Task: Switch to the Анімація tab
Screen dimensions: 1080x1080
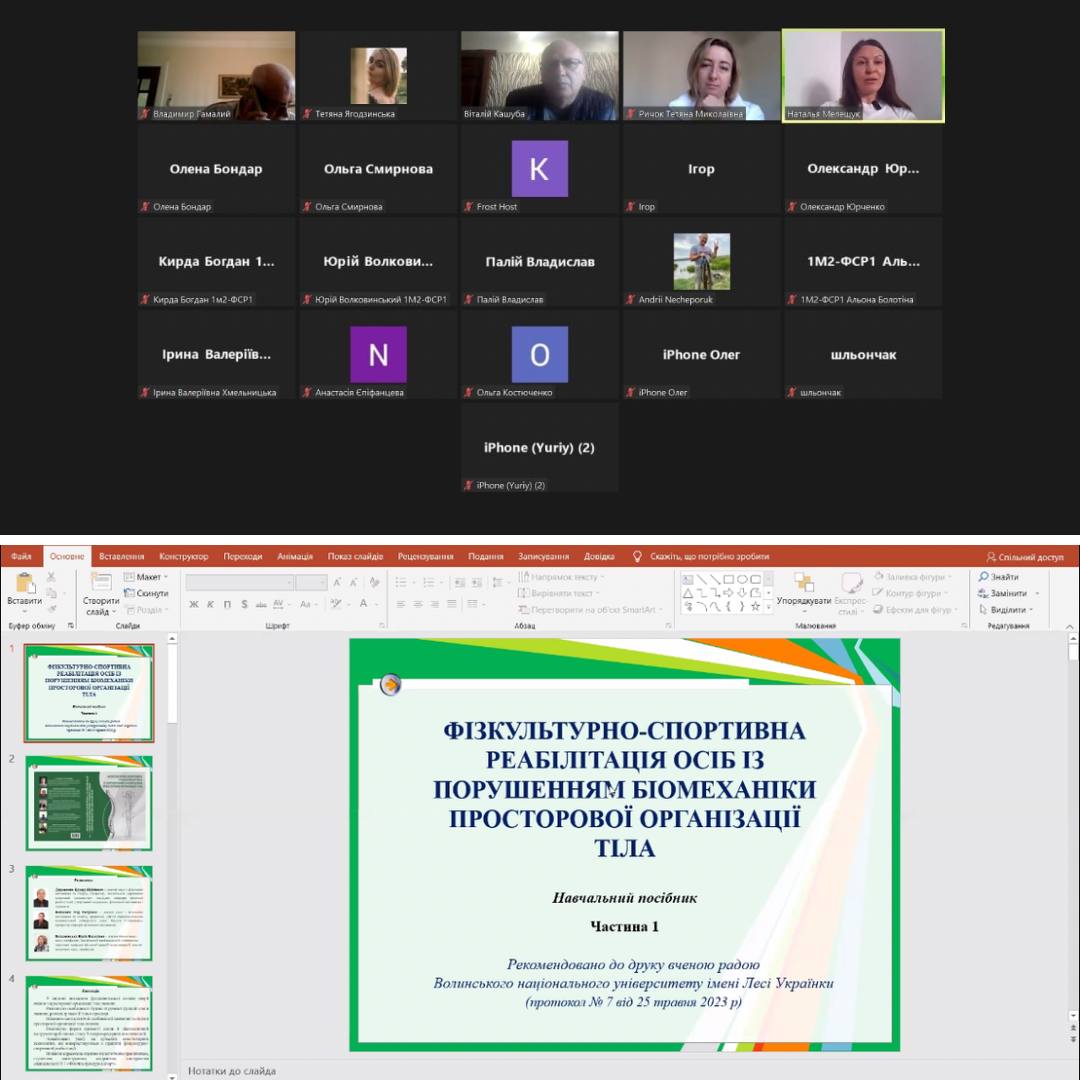Action: point(295,557)
